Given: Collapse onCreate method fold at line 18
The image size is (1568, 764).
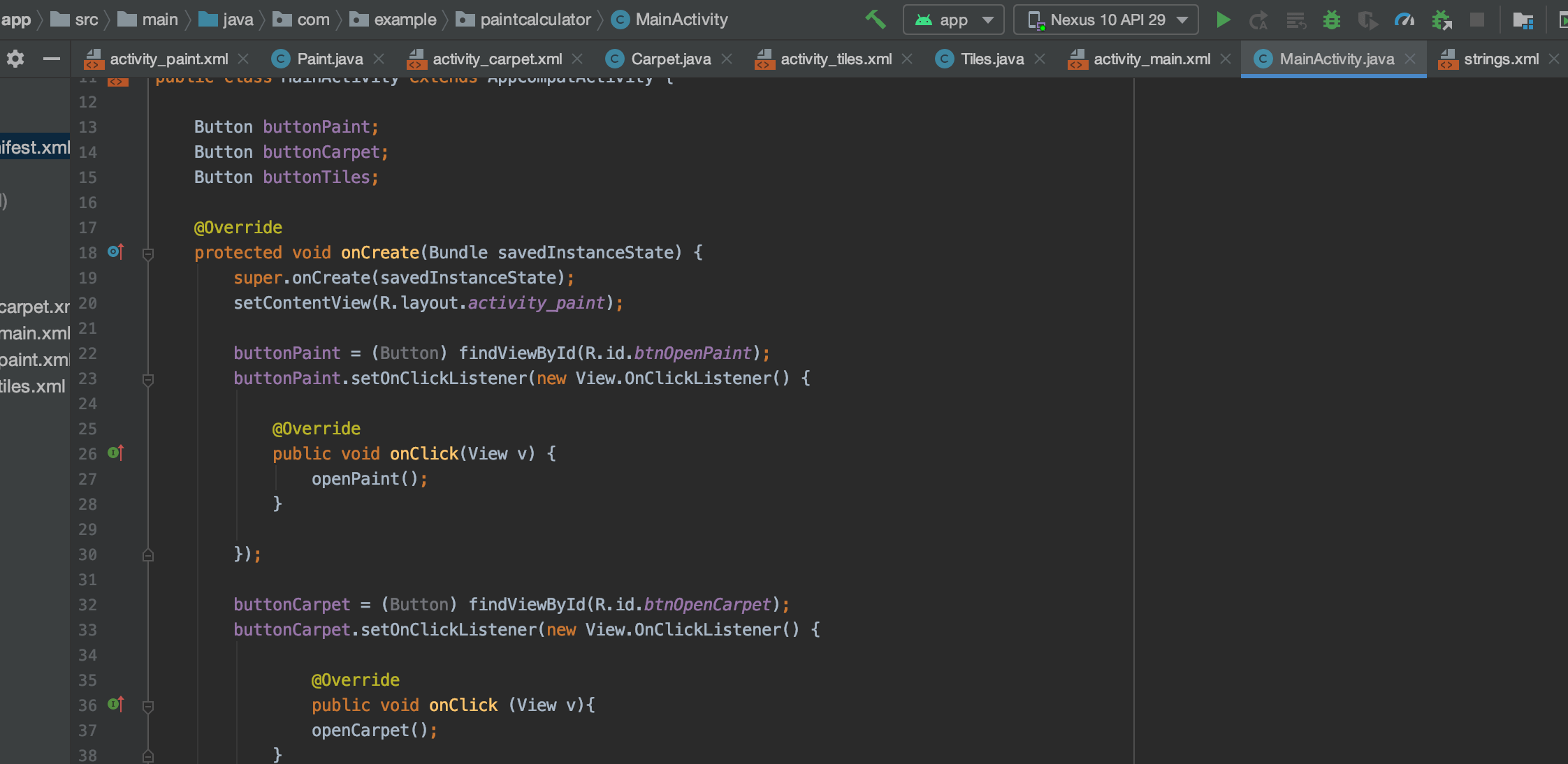Looking at the screenshot, I should [x=148, y=254].
